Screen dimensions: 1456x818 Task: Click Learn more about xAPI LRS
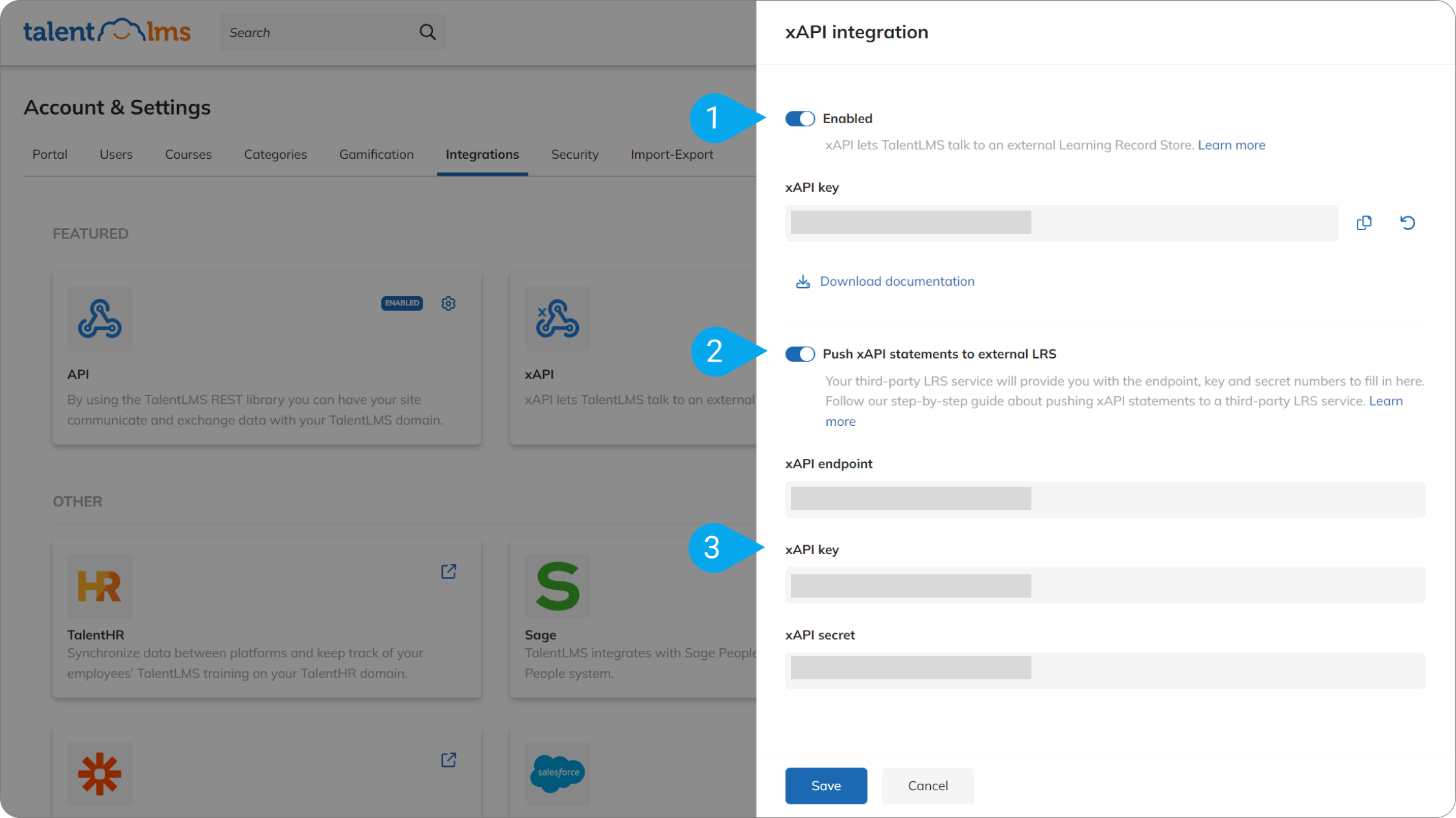click(x=1231, y=145)
